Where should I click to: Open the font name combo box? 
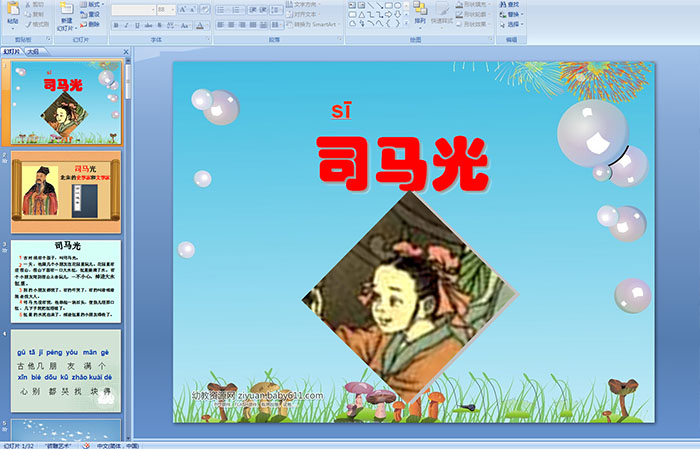[x=133, y=10]
